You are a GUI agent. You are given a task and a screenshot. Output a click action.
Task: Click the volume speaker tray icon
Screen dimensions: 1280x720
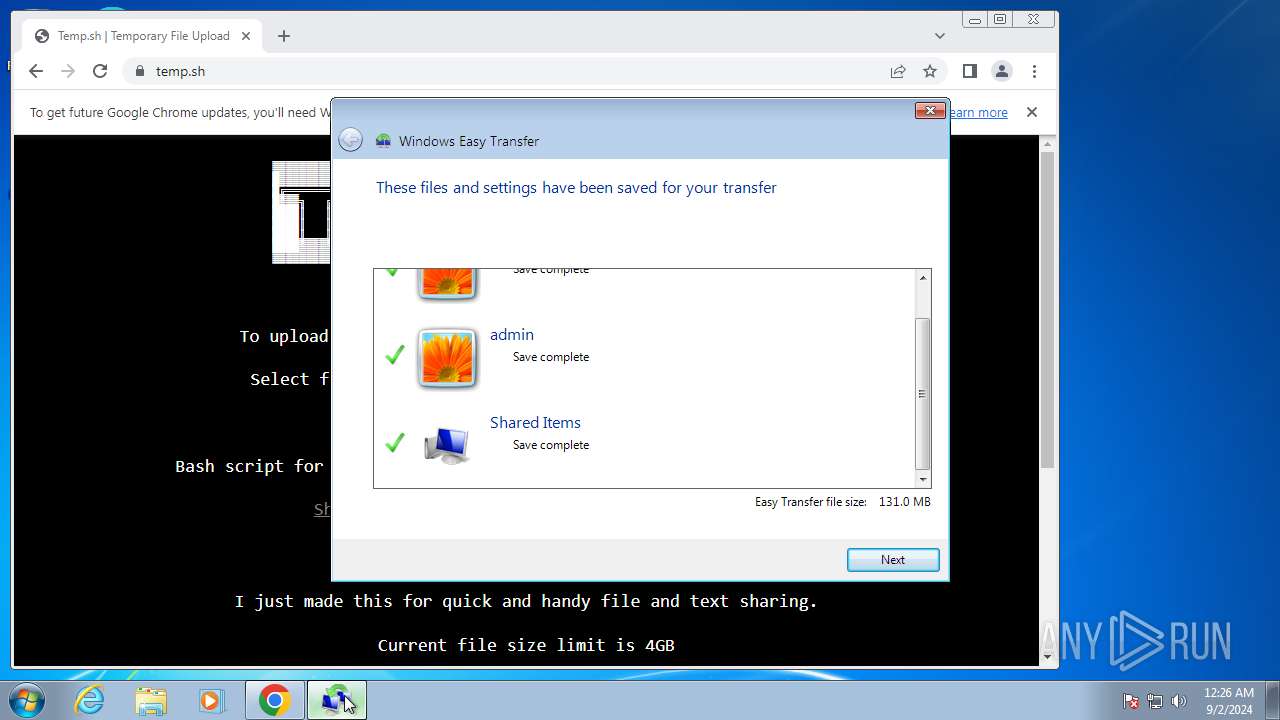(1179, 701)
